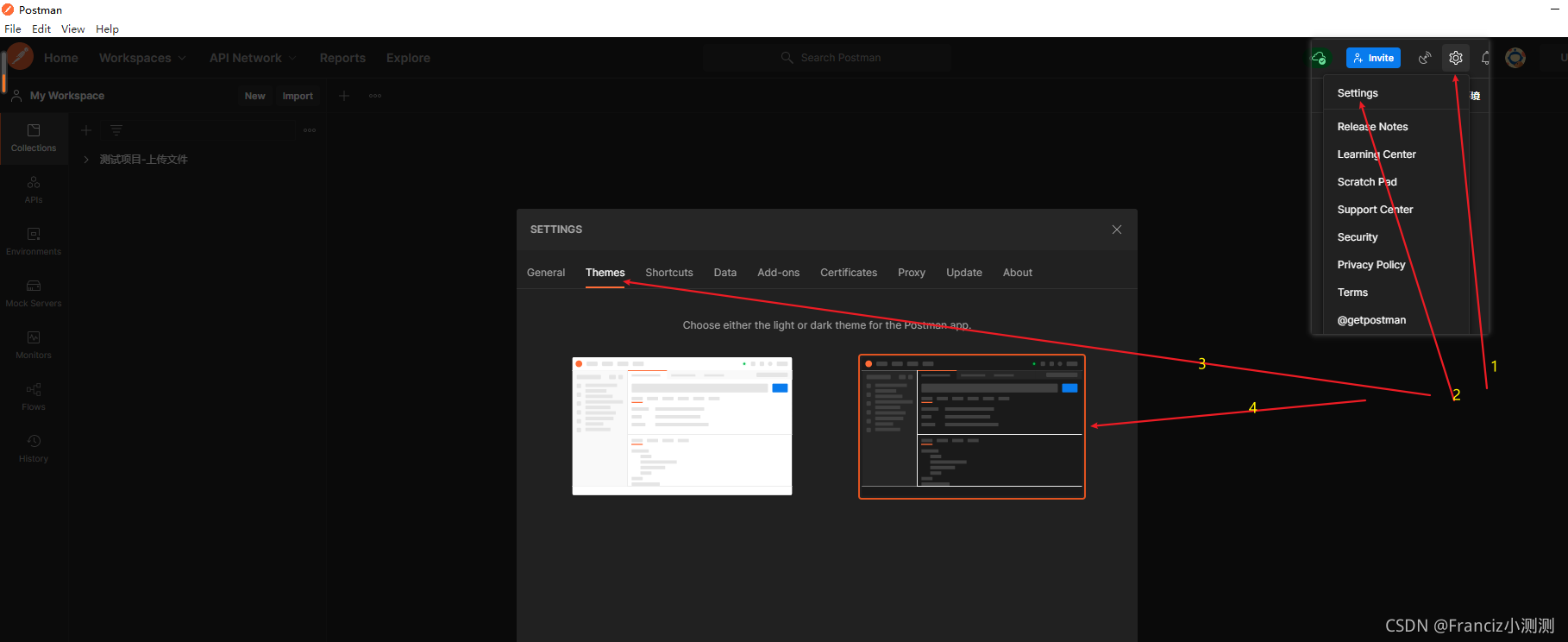Open the Update settings tab
Image resolution: width=1568 pixels, height=642 pixels.
coord(964,273)
